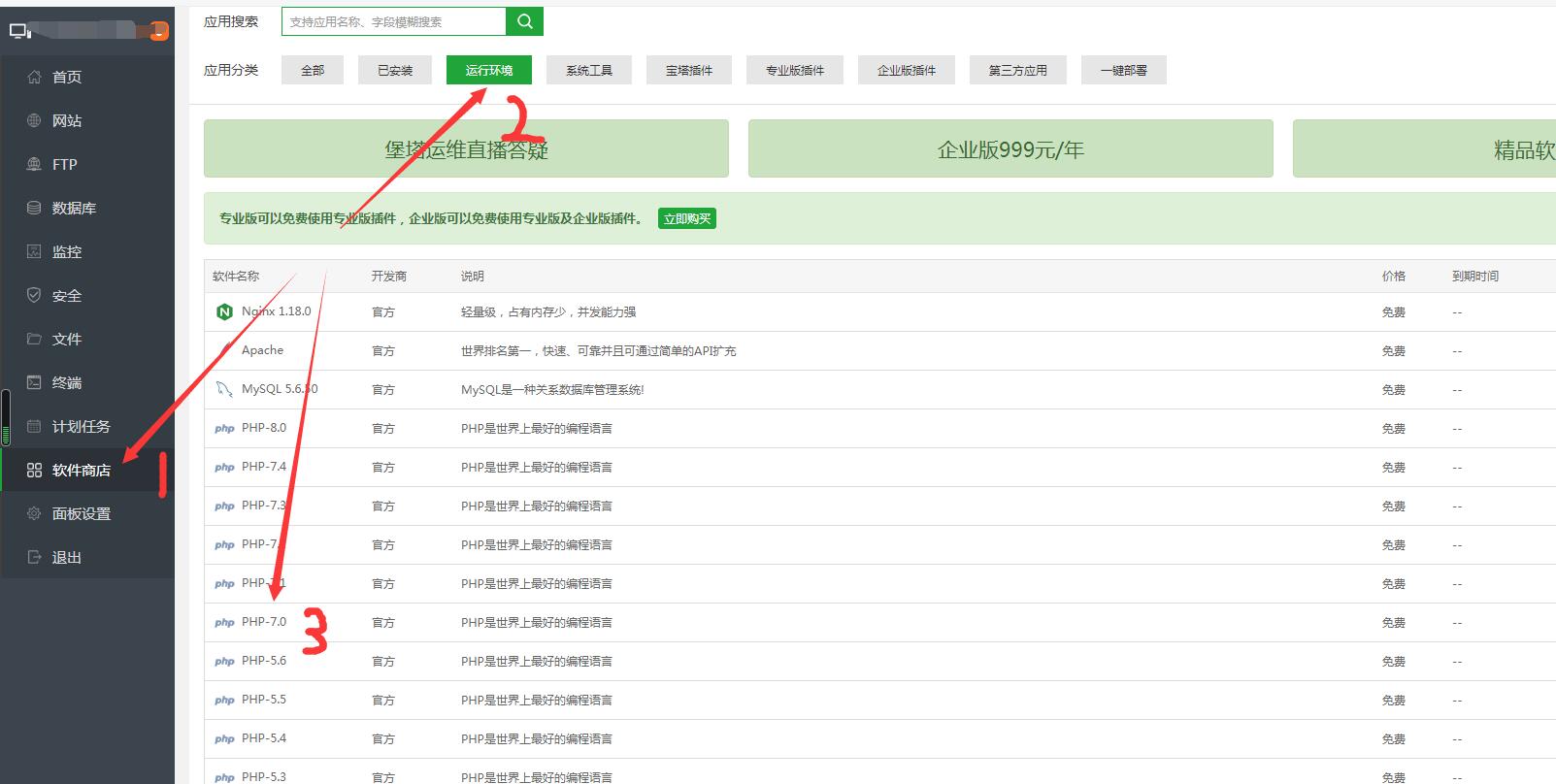Open the 企业版999元/年 banner
Image resolution: width=1556 pixels, height=784 pixels.
pyautogui.click(x=1010, y=148)
